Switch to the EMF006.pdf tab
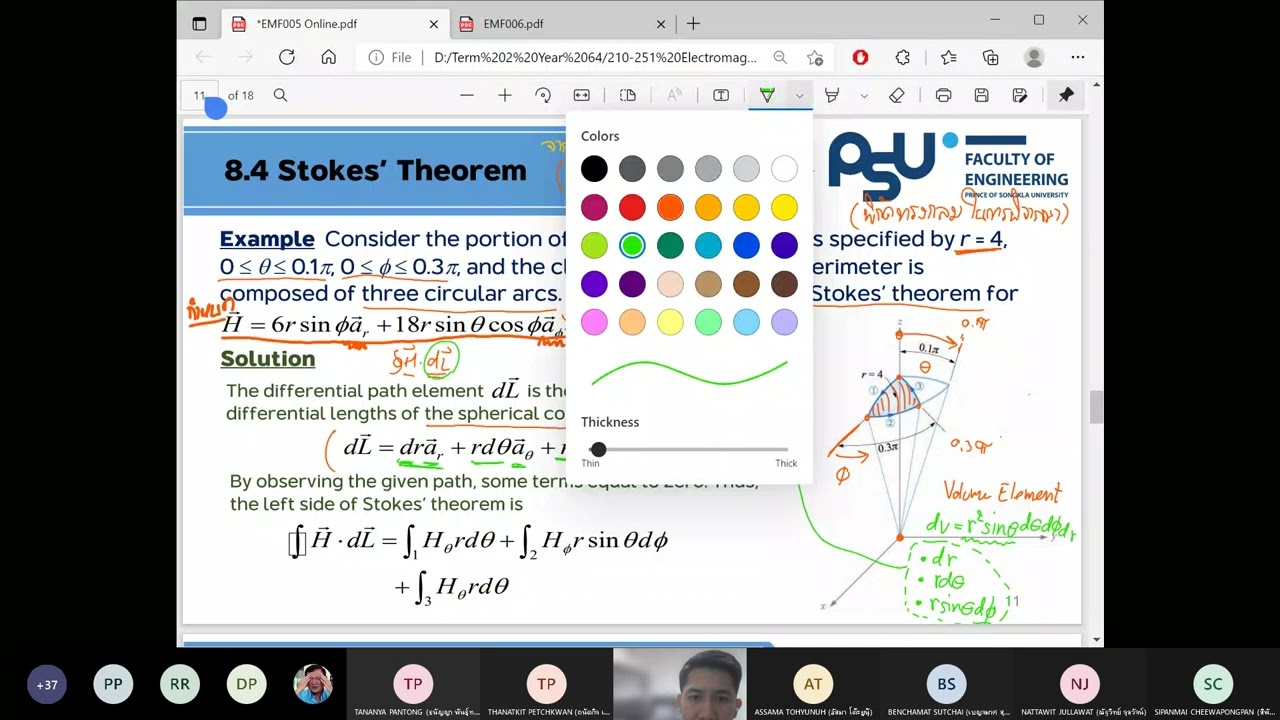Image resolution: width=1280 pixels, height=720 pixels. tap(562, 24)
